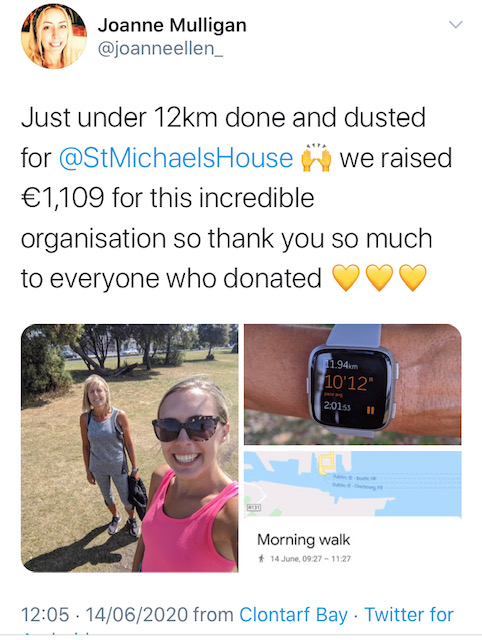Open the smartwatch photo showing 11.94km
Image resolution: width=482 pixels, height=640 pixels.
[353, 384]
